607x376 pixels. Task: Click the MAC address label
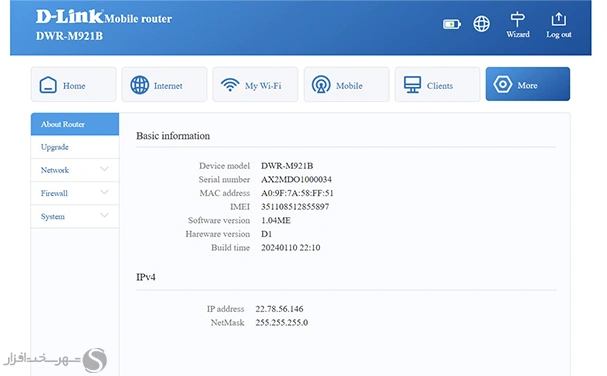[x=225, y=193]
